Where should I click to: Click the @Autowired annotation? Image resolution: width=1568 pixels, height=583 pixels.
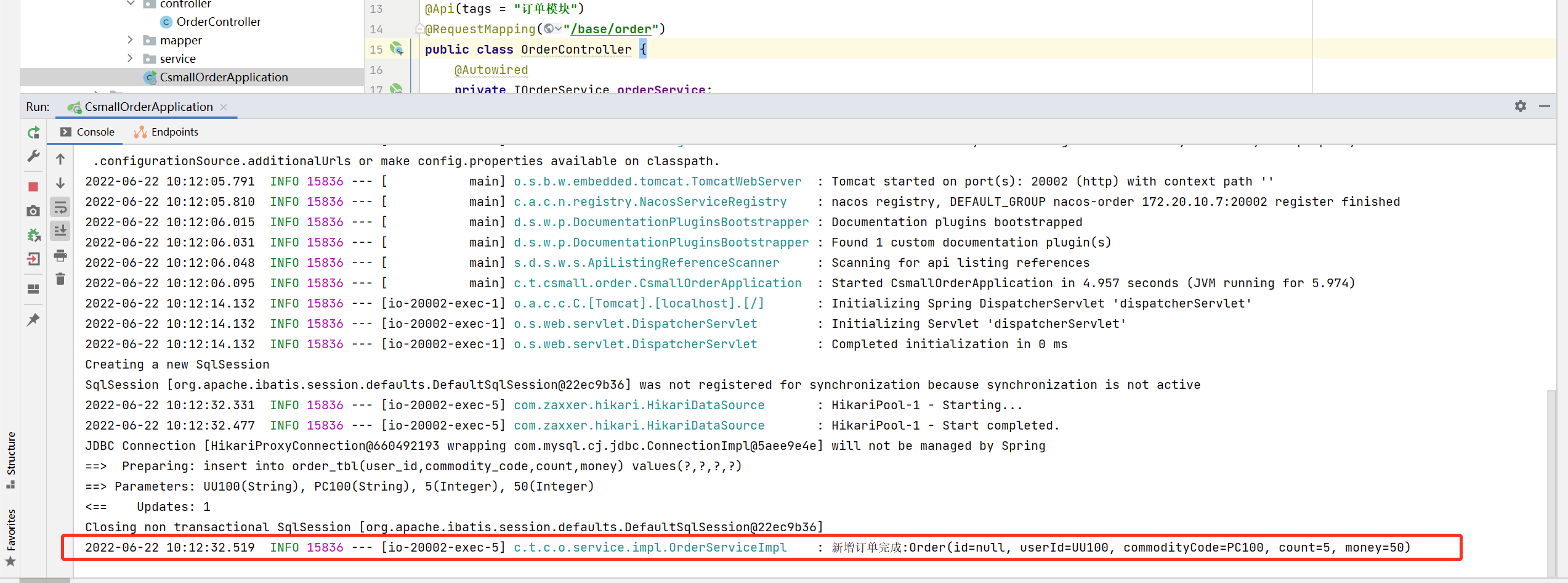491,70
